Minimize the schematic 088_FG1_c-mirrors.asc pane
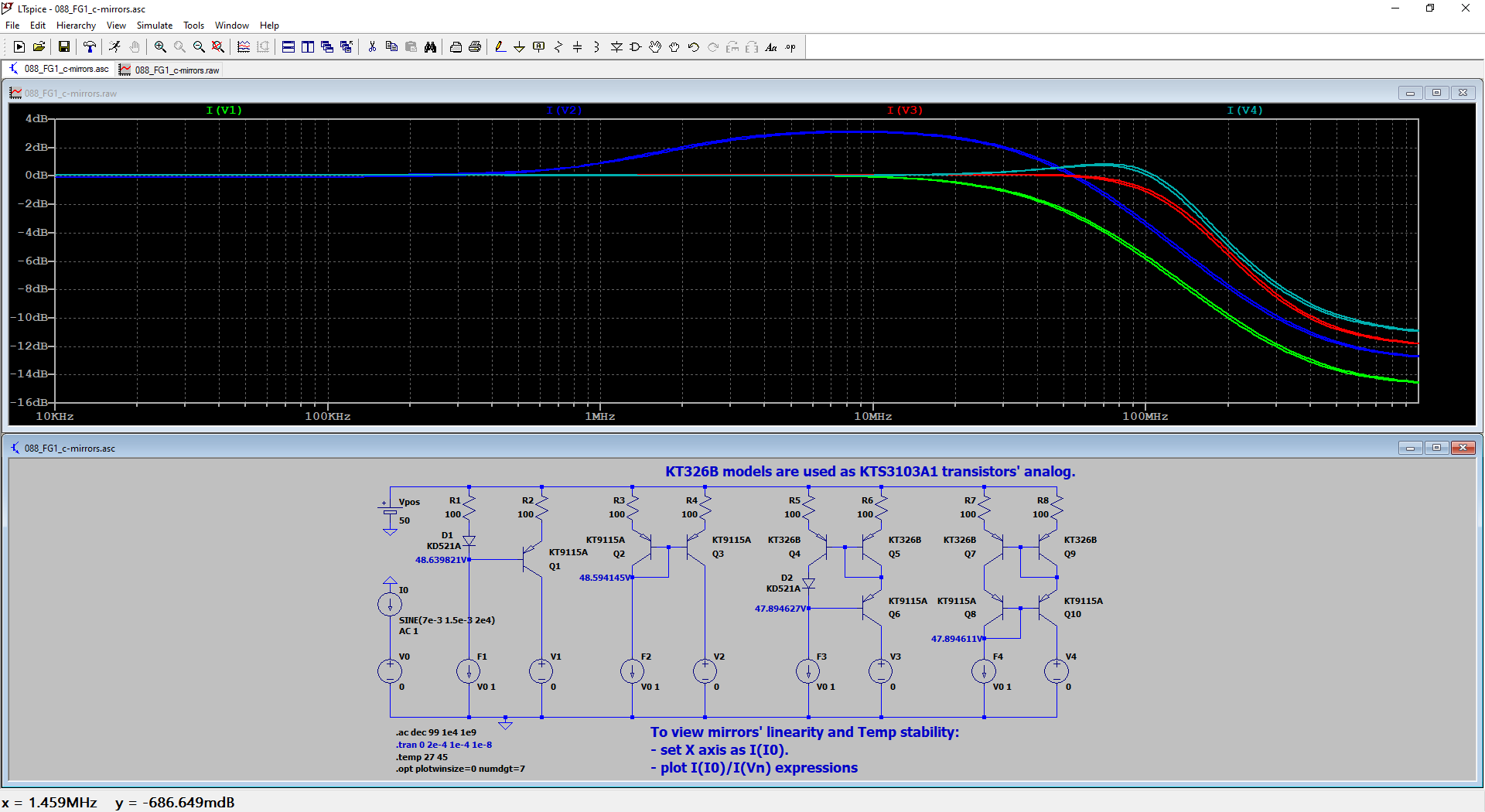The width and height of the screenshot is (1485, 812). 1410,448
